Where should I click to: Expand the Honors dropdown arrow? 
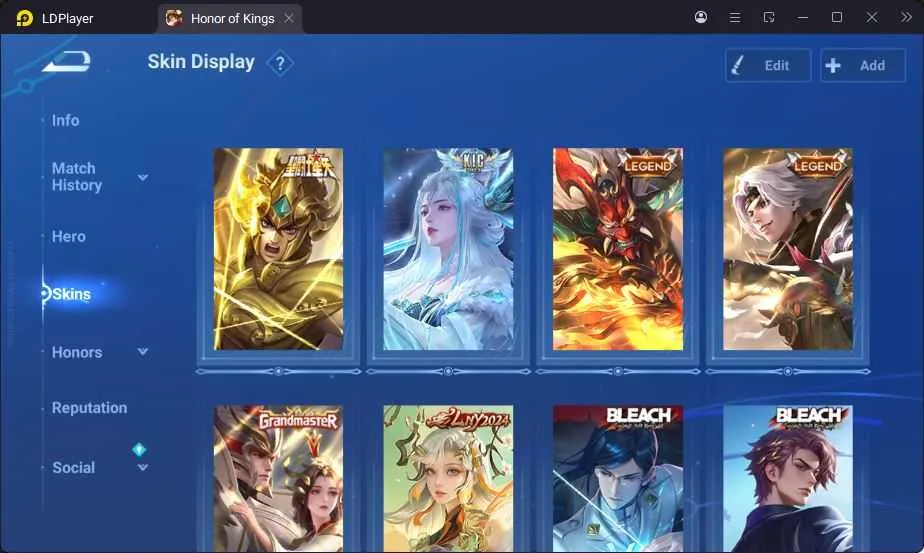click(x=143, y=352)
